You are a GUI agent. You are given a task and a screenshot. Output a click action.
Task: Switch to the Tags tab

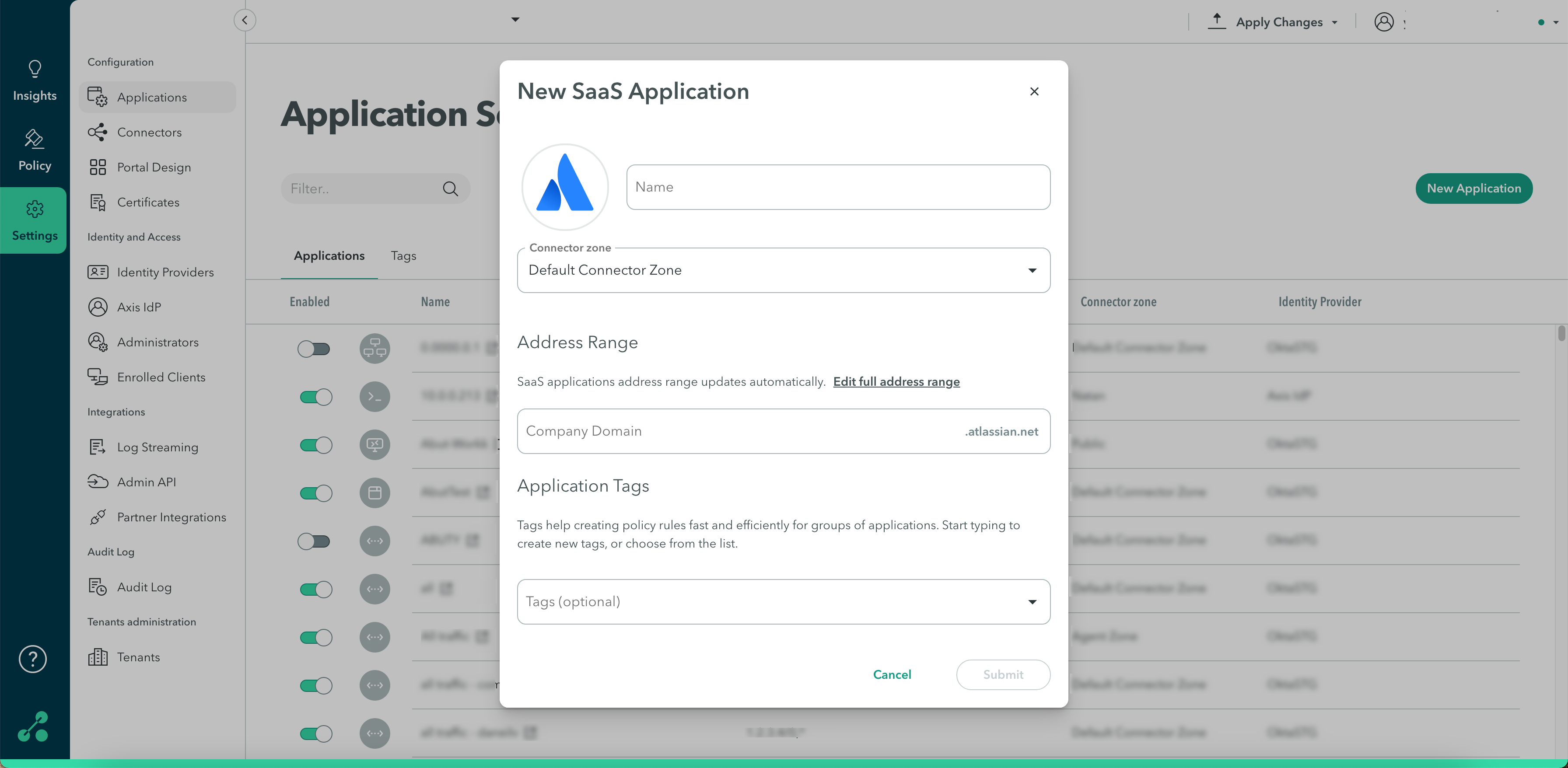(x=403, y=255)
